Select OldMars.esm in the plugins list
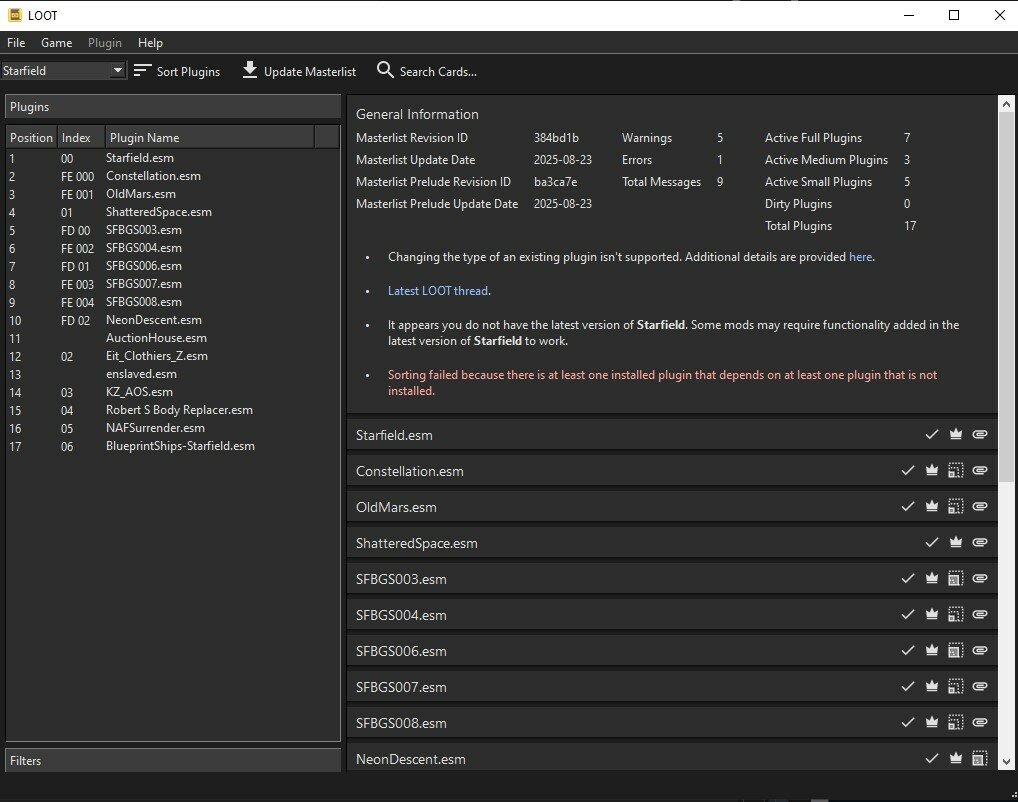Viewport: 1018px width, 802px height. tap(173, 194)
